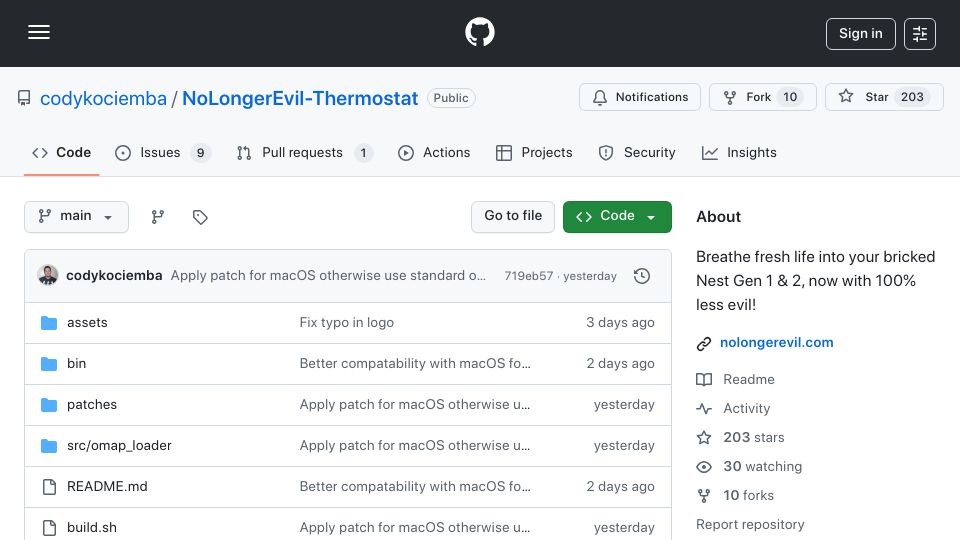This screenshot has width=960, height=540.
Task: Open the README.md file
Action: 107,487
